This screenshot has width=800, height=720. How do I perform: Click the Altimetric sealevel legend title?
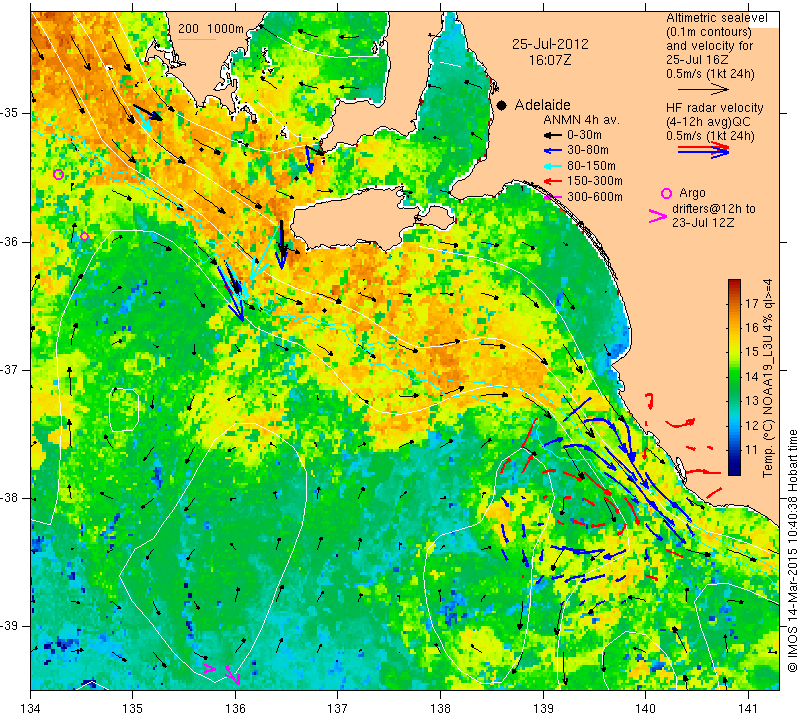[717, 18]
